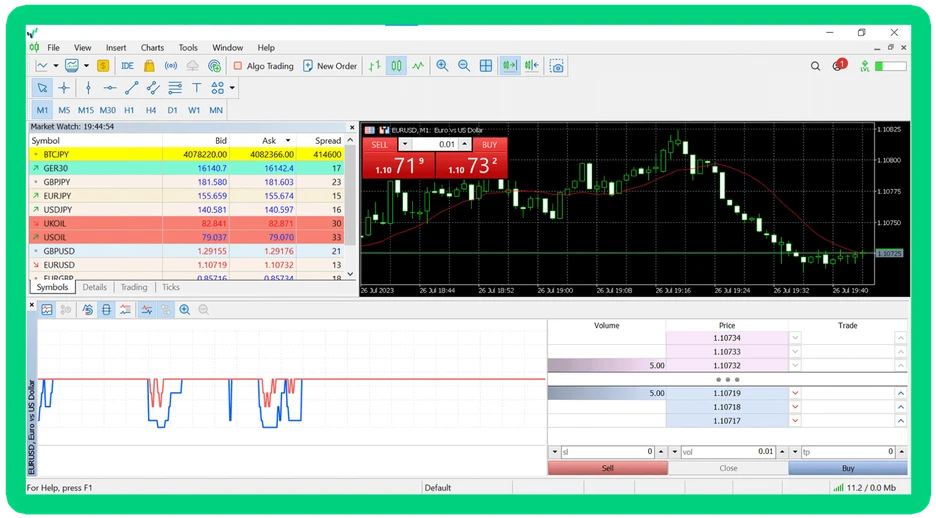Tile chart windows with grid icon
936x518 pixels.
tap(486, 66)
